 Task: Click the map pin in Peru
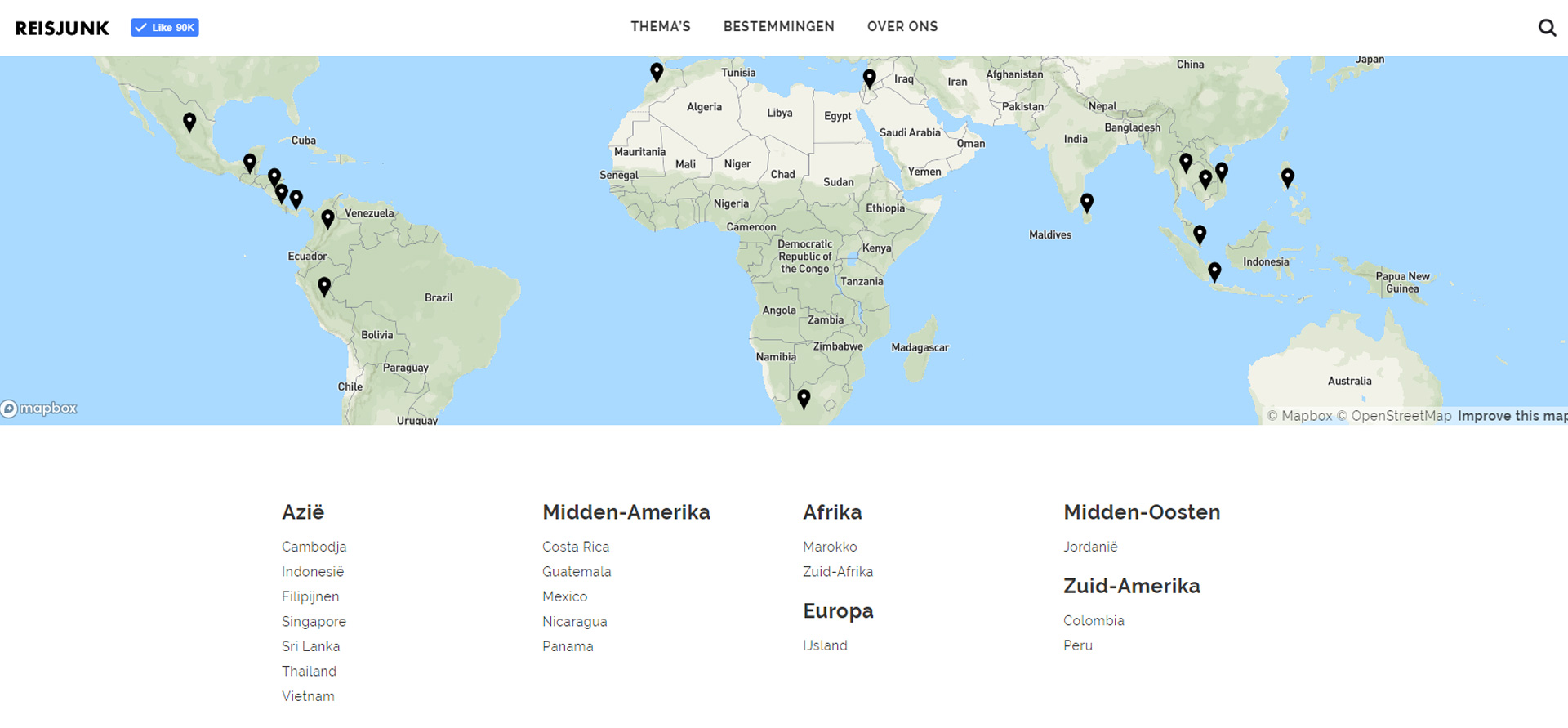pos(324,286)
